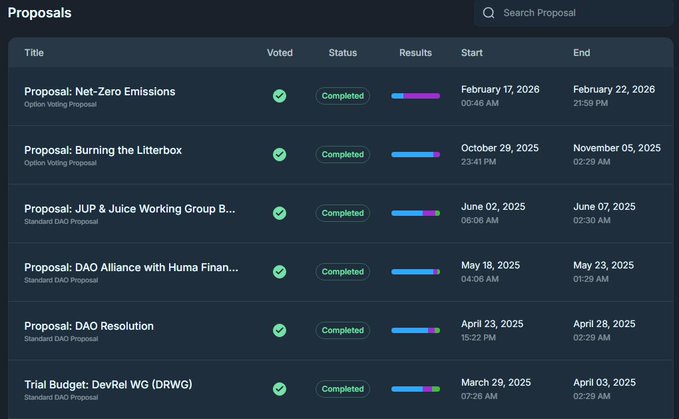Click start time 07:26 AM
Screen dimensions: 679x419
tap(479, 396)
